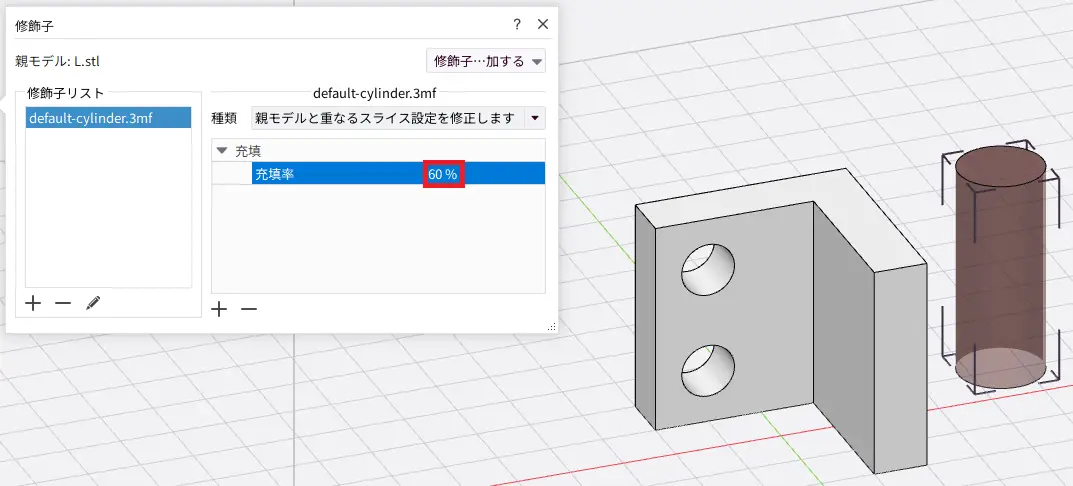Click the help question mark button
The width and height of the screenshot is (1073, 486).
coord(517,24)
